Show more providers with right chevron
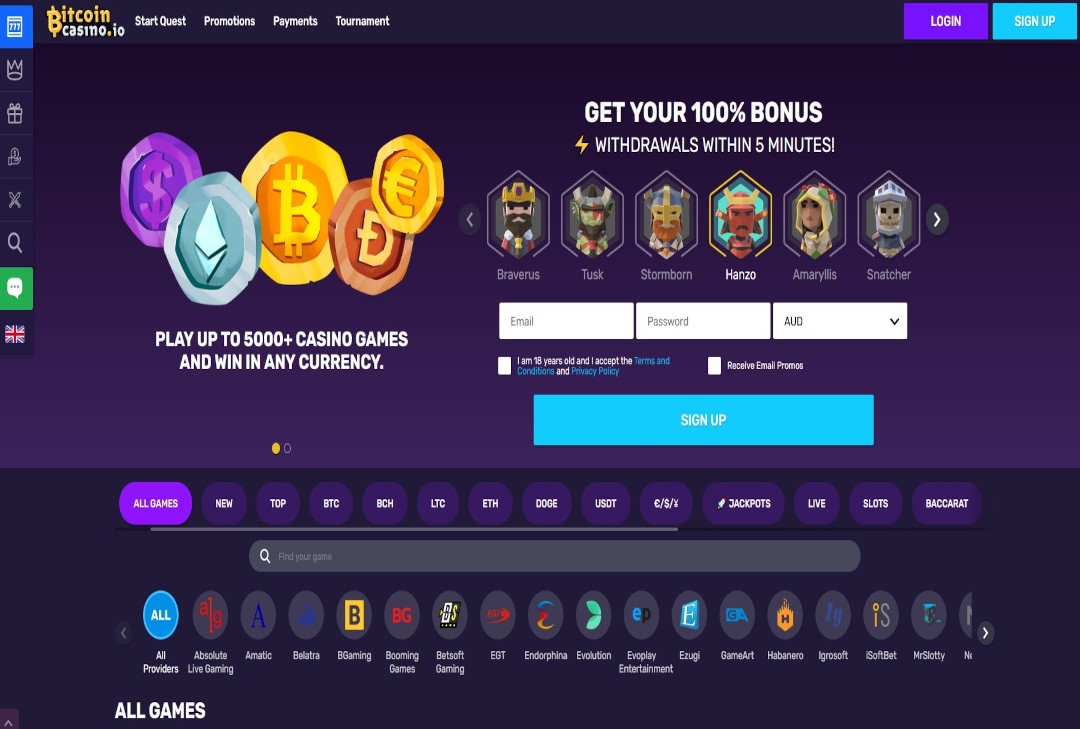1080x729 pixels. click(986, 633)
